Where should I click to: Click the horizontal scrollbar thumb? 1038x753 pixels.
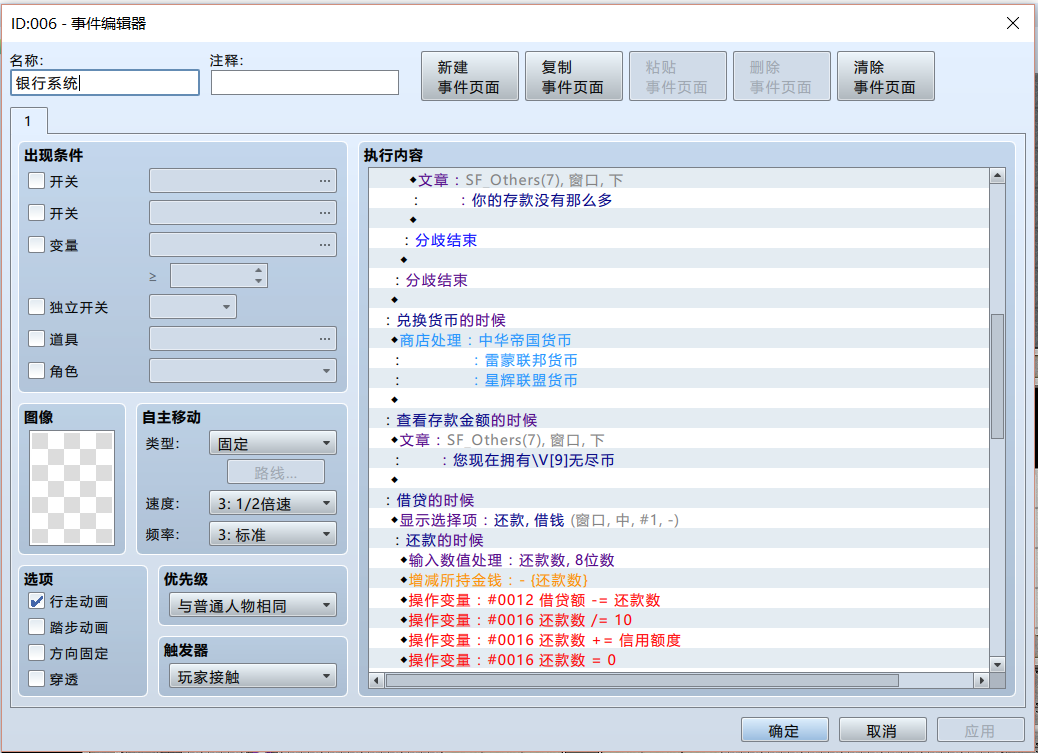tap(642, 680)
